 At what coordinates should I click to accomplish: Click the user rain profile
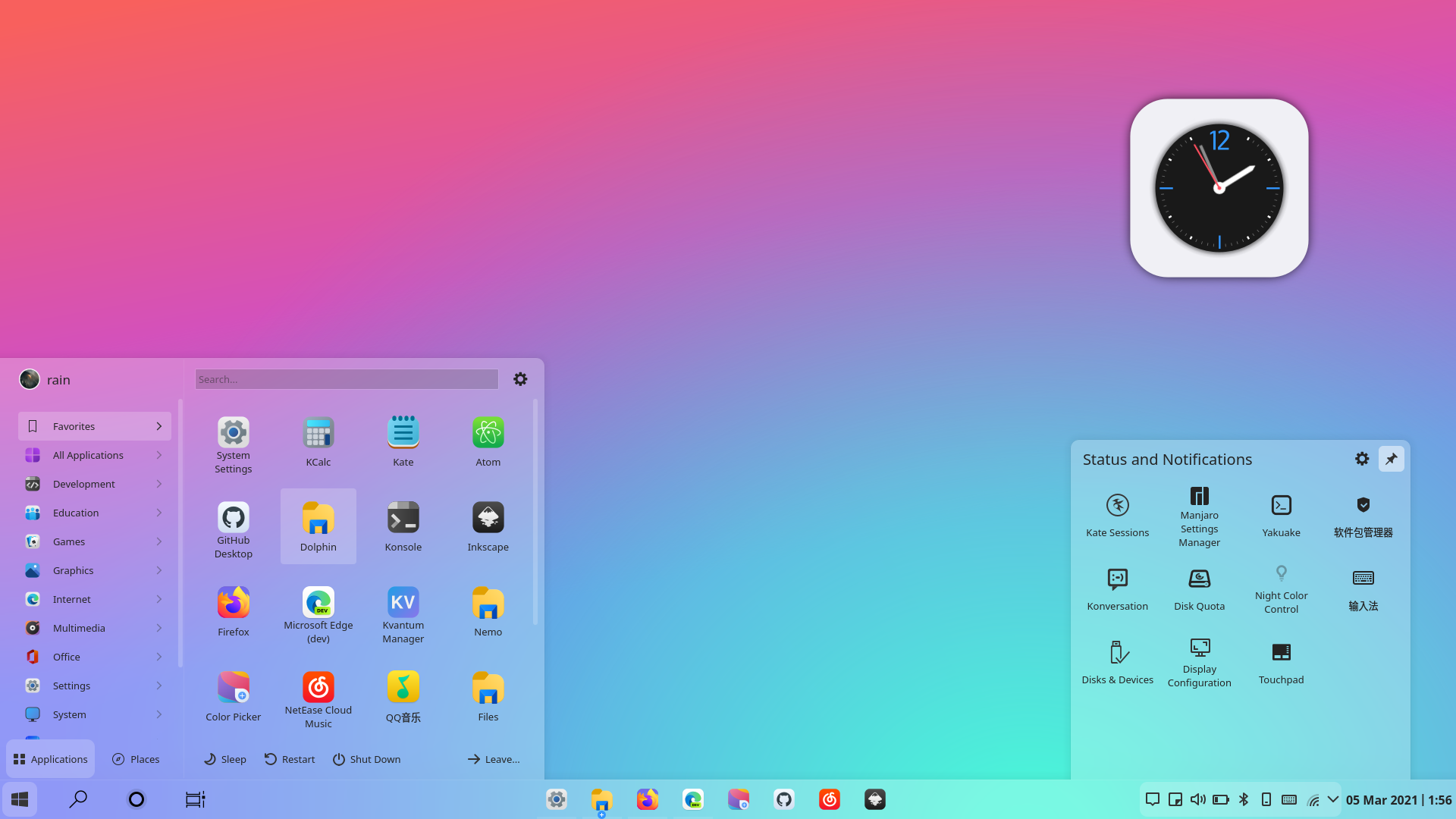coord(45,379)
